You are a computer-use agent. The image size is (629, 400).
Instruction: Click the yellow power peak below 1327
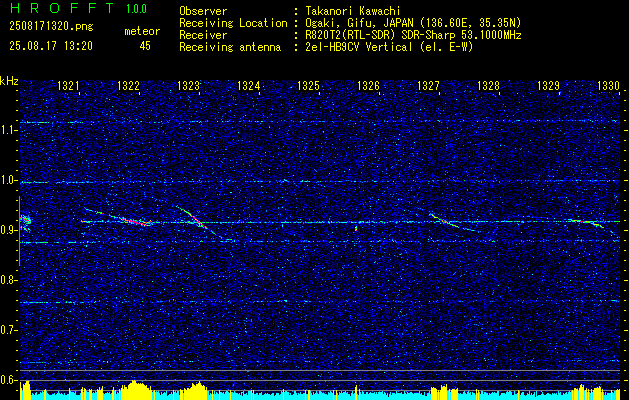click(x=444, y=392)
